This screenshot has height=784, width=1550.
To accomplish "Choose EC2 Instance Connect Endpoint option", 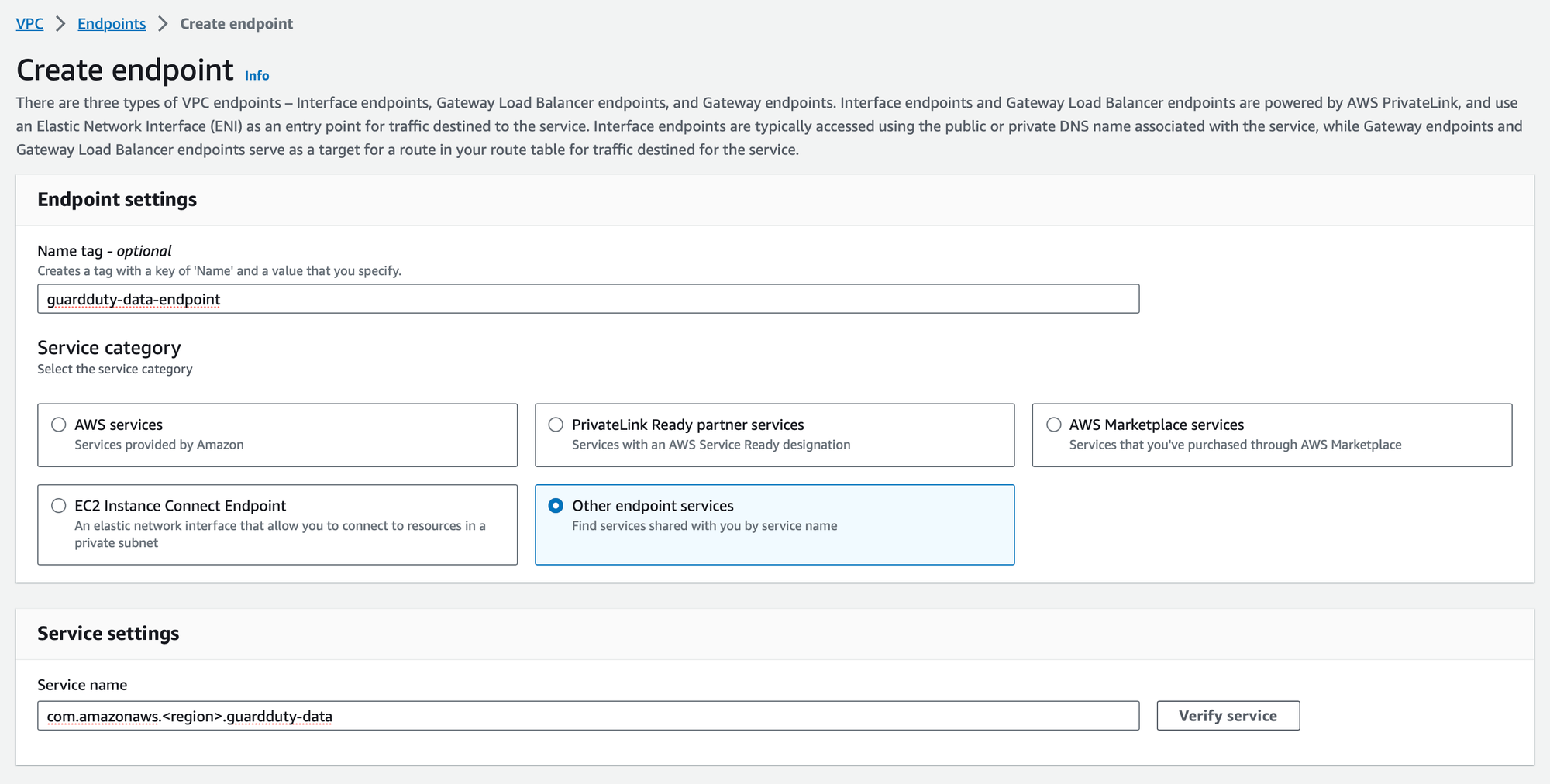I will (x=59, y=506).
